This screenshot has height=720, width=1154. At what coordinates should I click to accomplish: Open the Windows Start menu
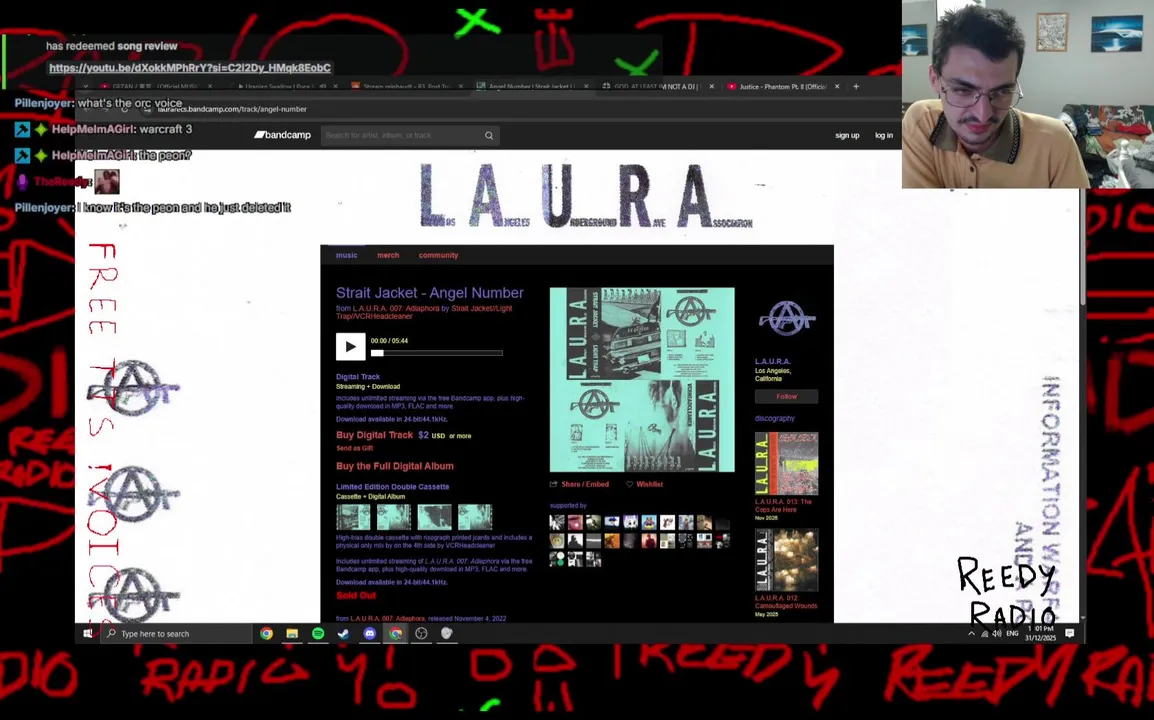click(x=88, y=634)
